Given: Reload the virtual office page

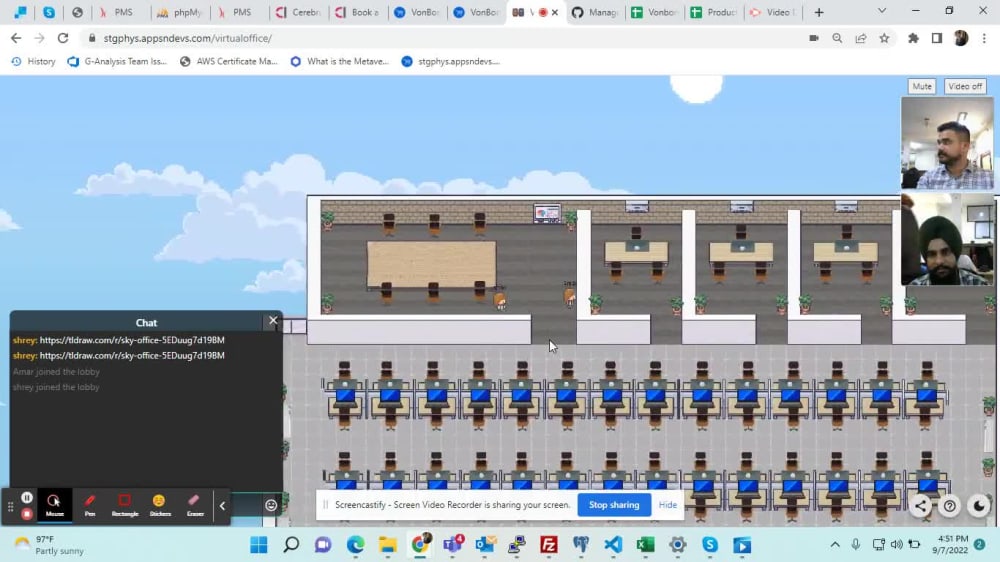Looking at the screenshot, I should [62, 38].
